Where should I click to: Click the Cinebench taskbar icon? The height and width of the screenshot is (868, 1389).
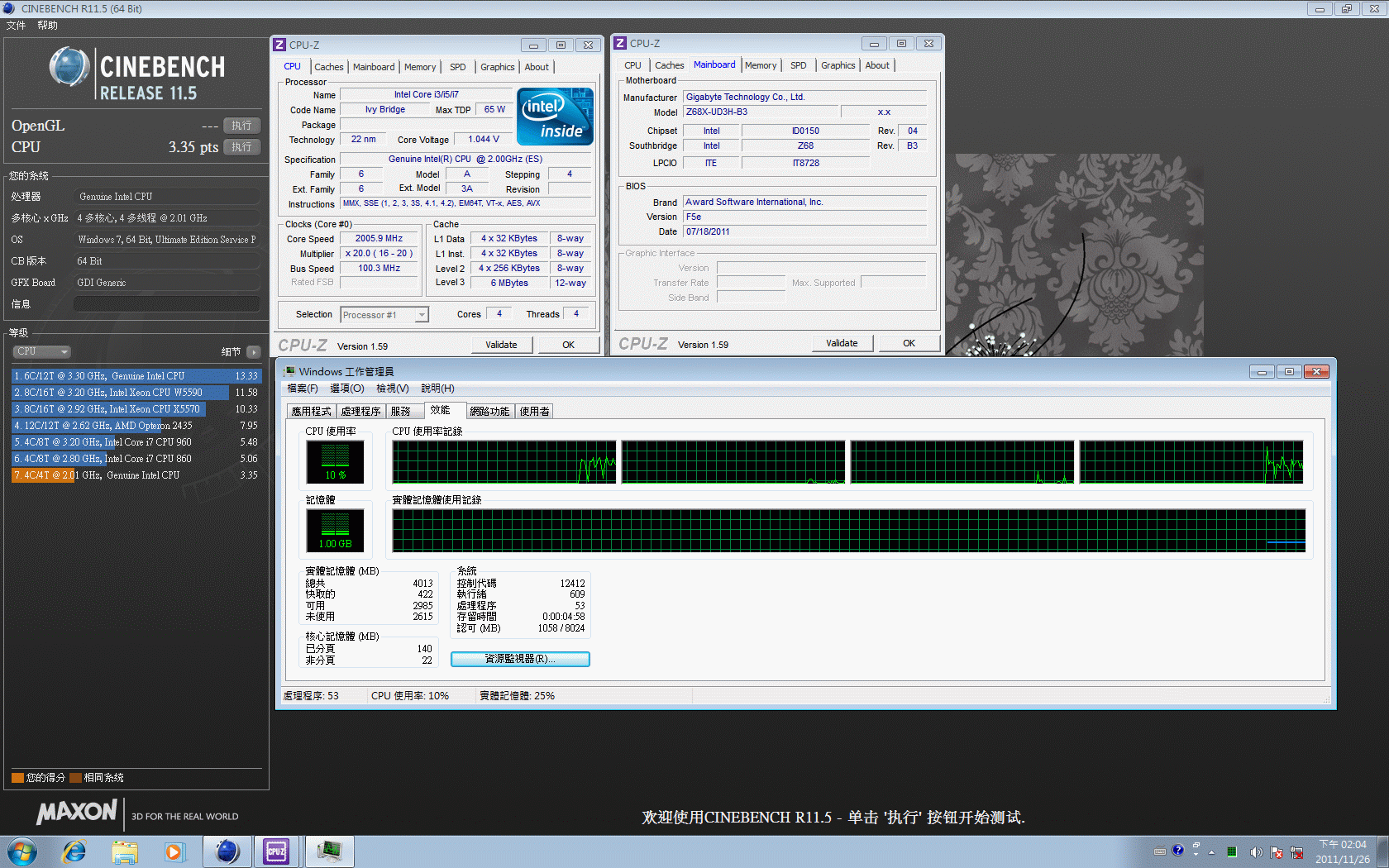227,851
